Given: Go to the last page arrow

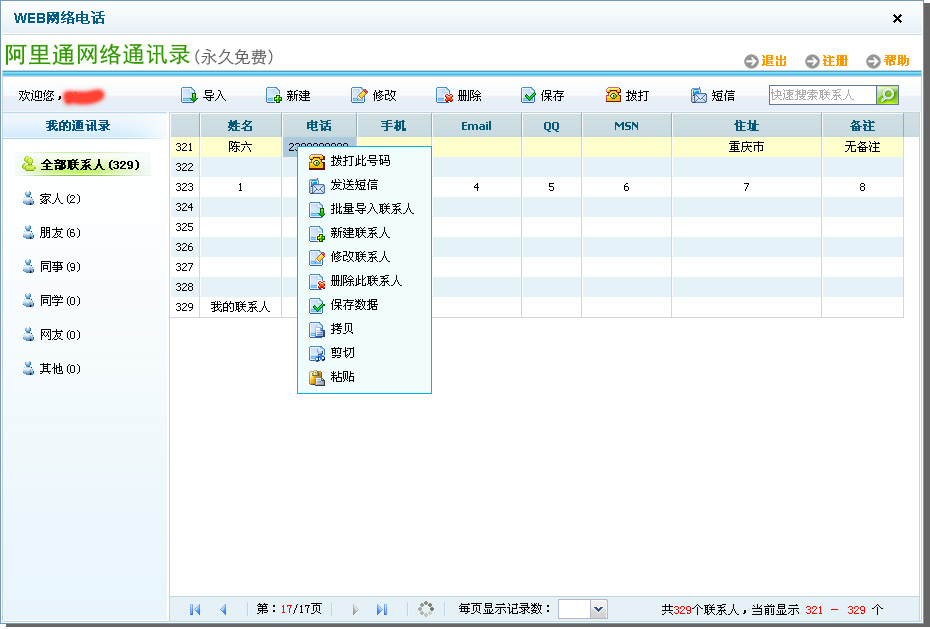Looking at the screenshot, I should (x=382, y=609).
